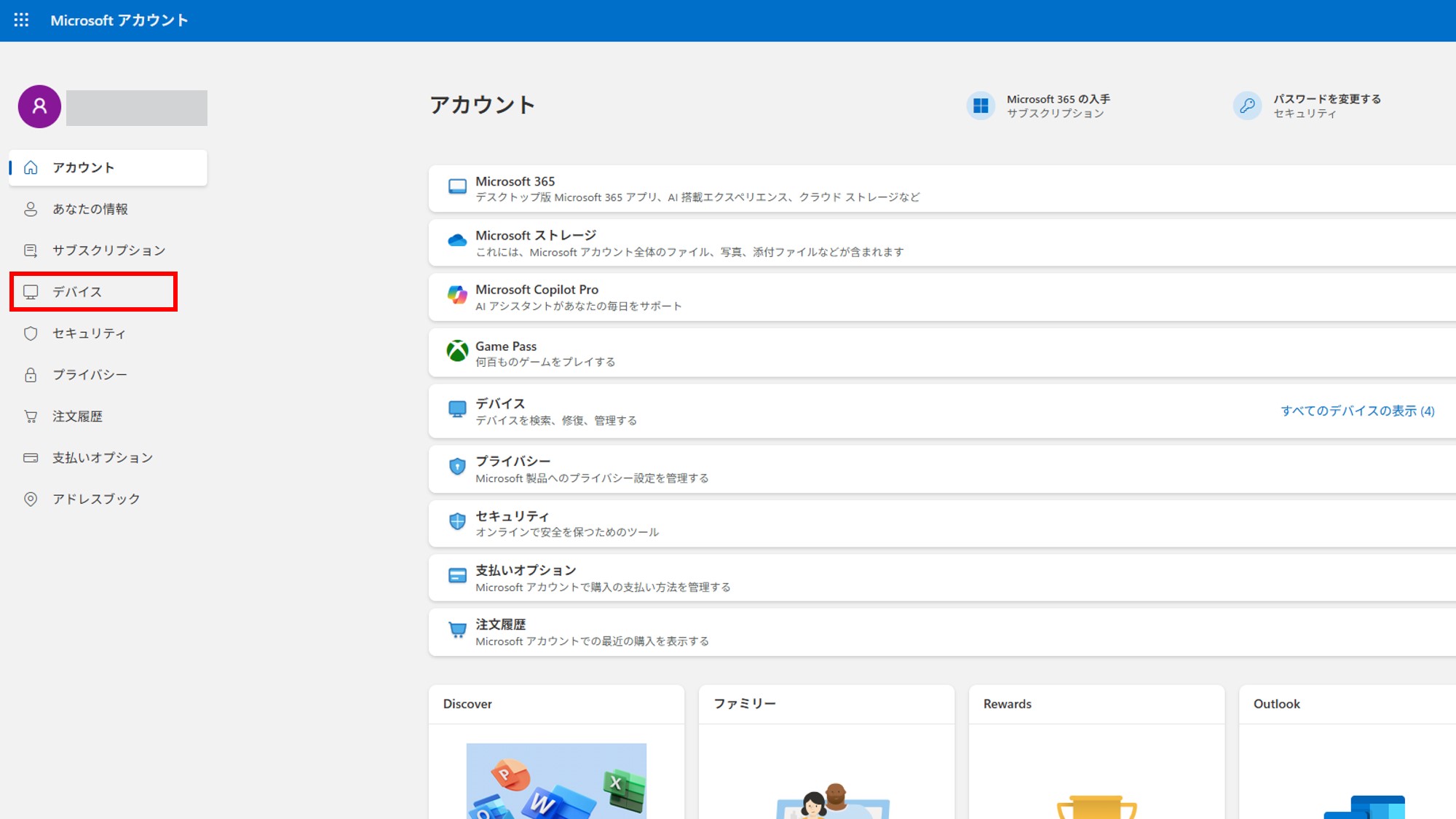
Task: Click Microsoft アカウント header title
Action: coord(119,20)
